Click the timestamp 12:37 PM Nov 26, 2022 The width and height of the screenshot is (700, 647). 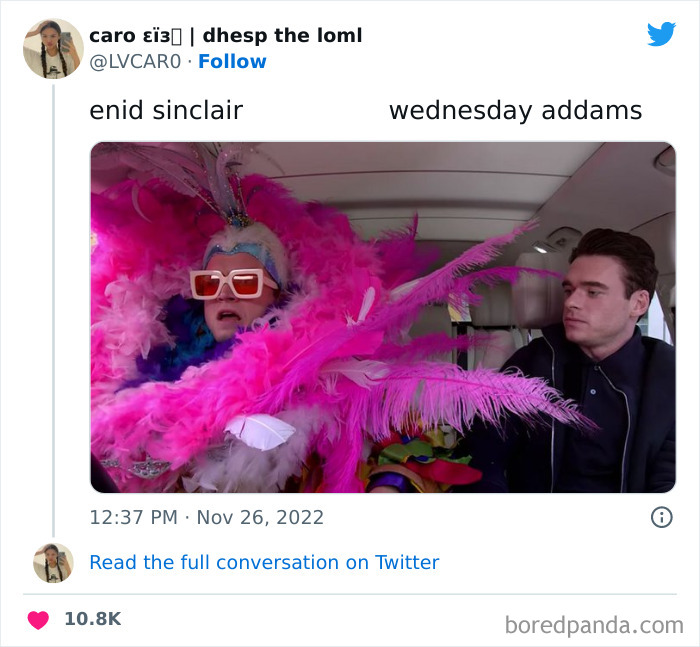tap(206, 518)
